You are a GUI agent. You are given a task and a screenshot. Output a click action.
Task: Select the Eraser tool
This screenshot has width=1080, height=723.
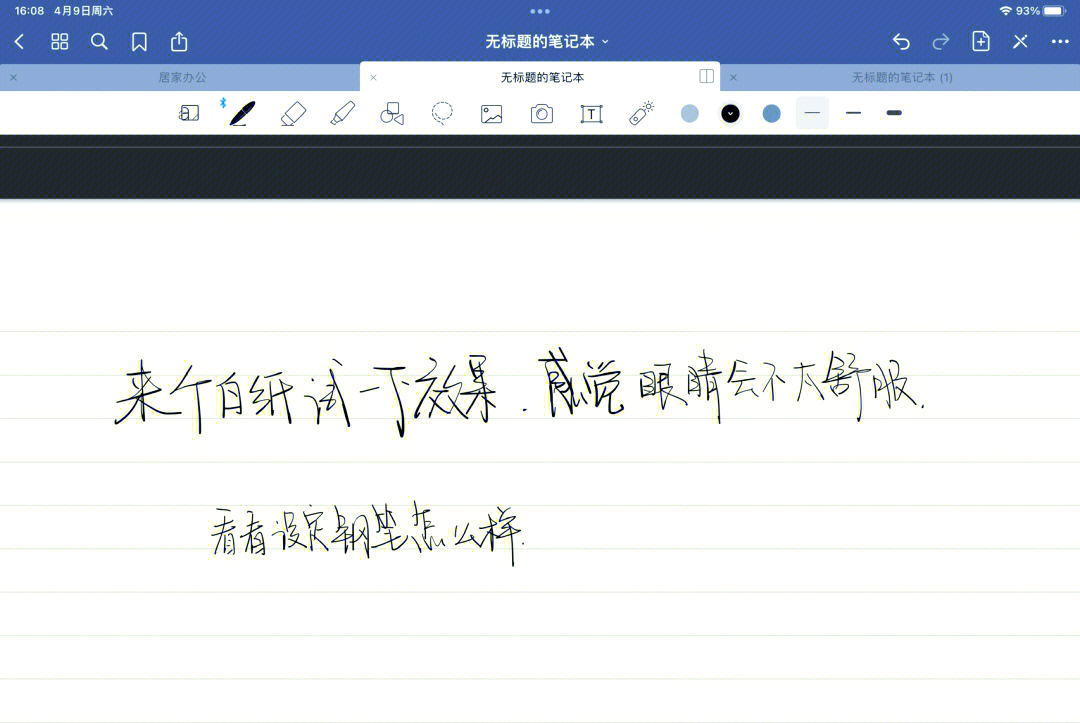[294, 113]
